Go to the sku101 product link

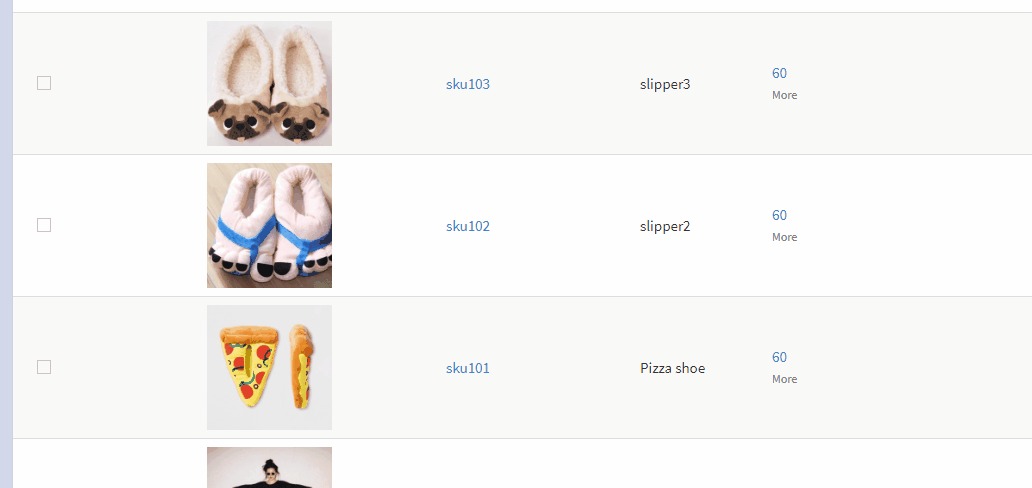tap(468, 368)
